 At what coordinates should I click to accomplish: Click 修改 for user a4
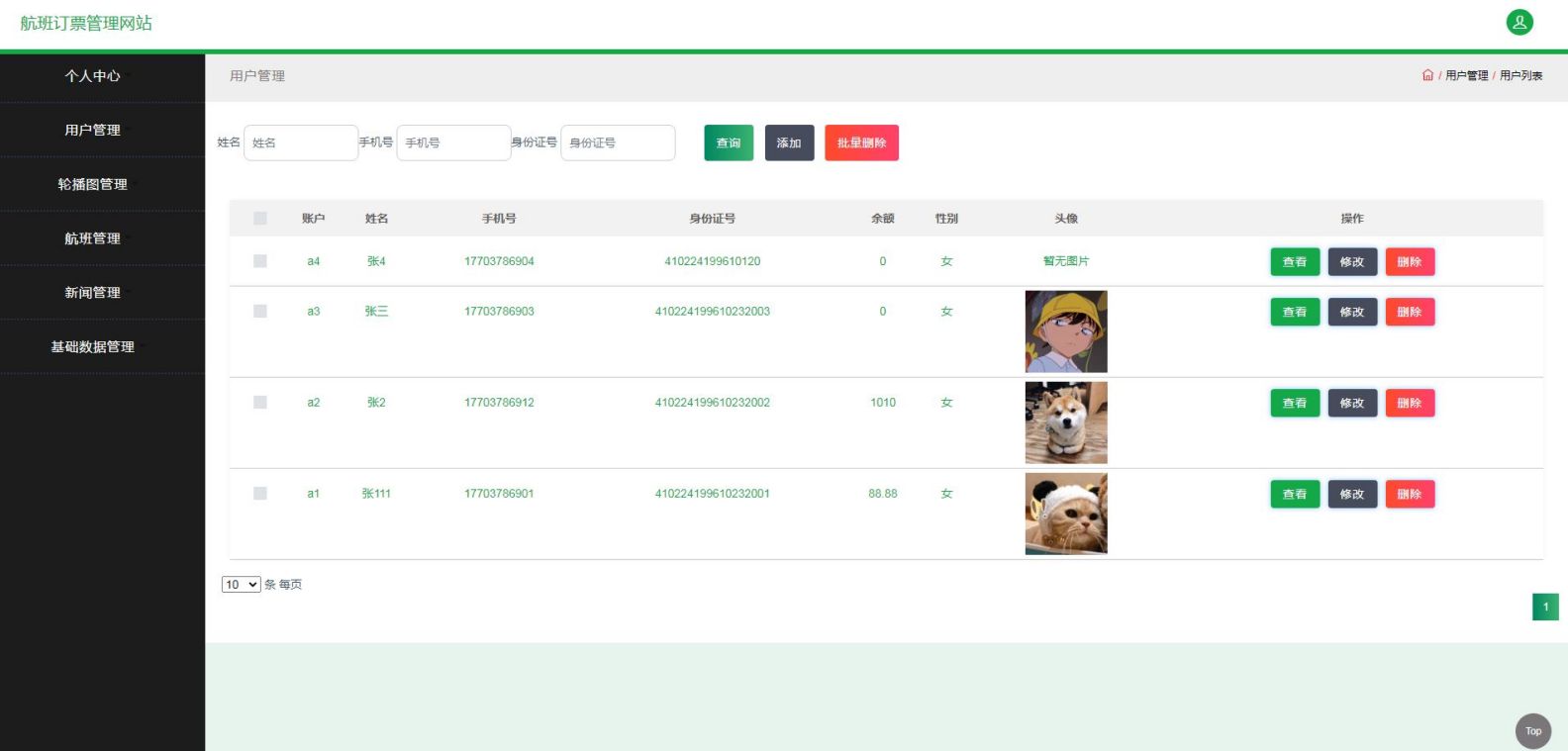click(1352, 262)
